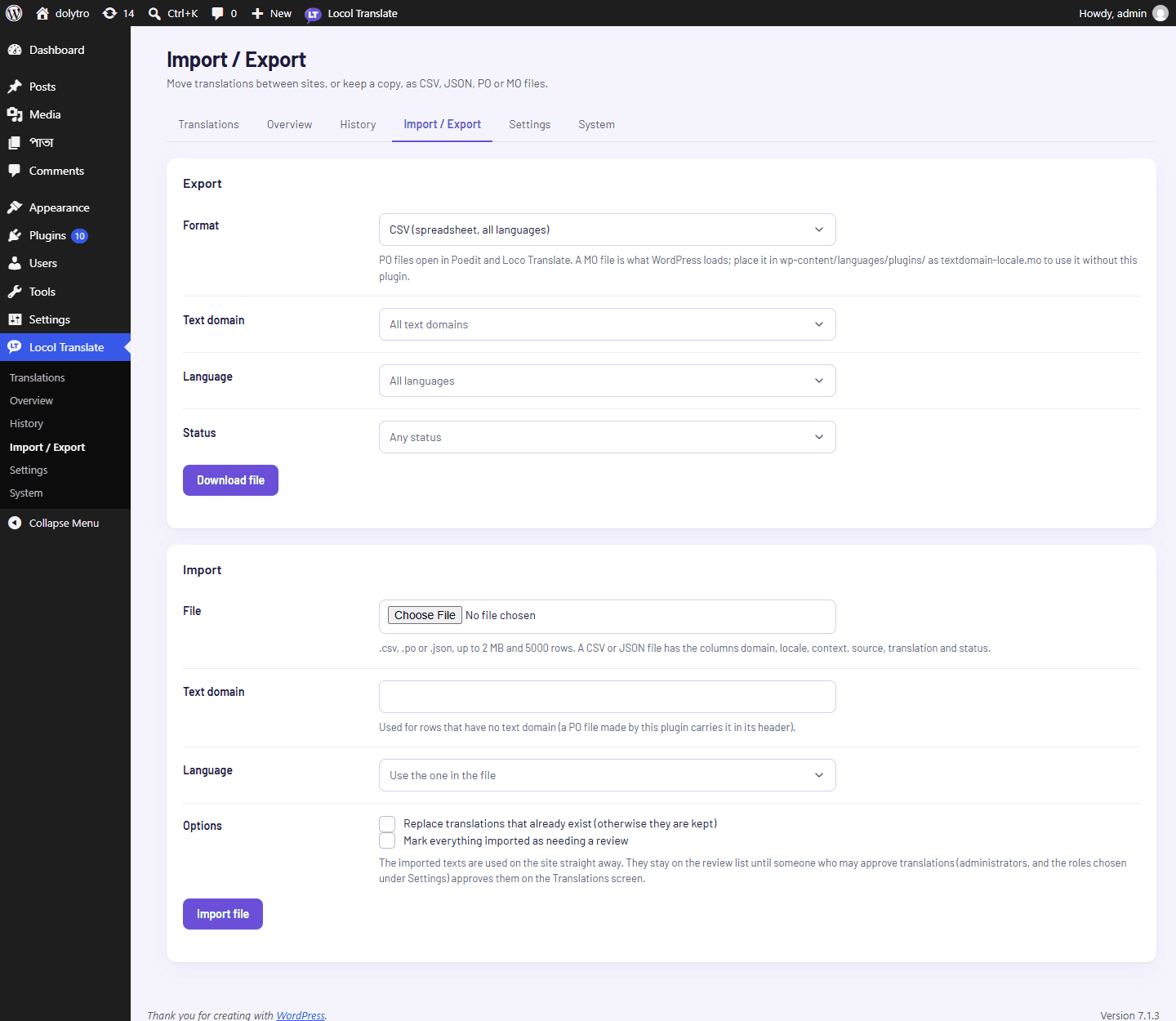
Task: Open Import / Export in sidebar submenu
Action: 47,447
